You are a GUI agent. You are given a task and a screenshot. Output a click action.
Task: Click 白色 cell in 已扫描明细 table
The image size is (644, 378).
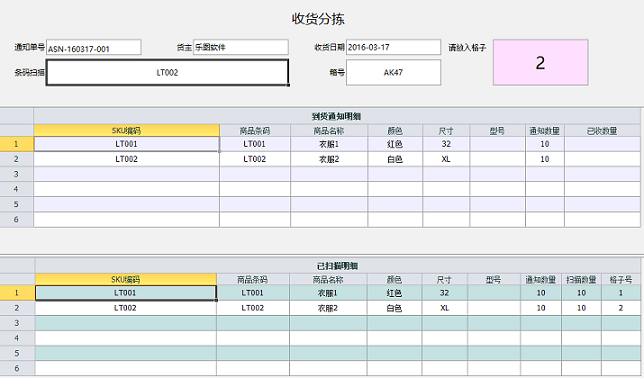(x=394, y=308)
